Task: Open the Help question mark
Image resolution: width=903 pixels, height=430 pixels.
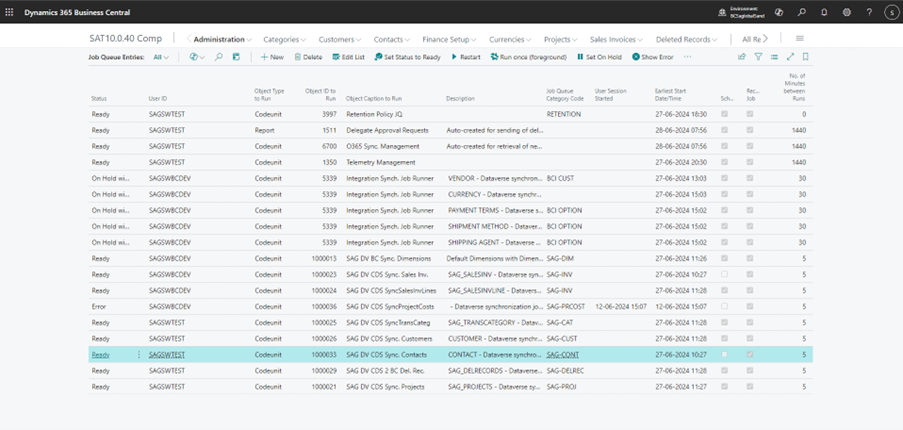Action: click(869, 12)
